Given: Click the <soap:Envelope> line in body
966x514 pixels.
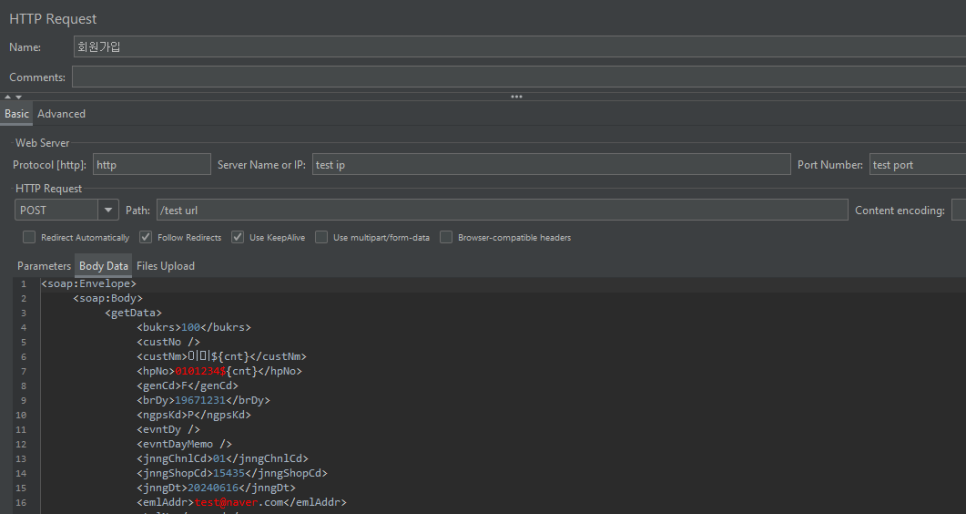Looking at the screenshot, I should (x=89, y=284).
